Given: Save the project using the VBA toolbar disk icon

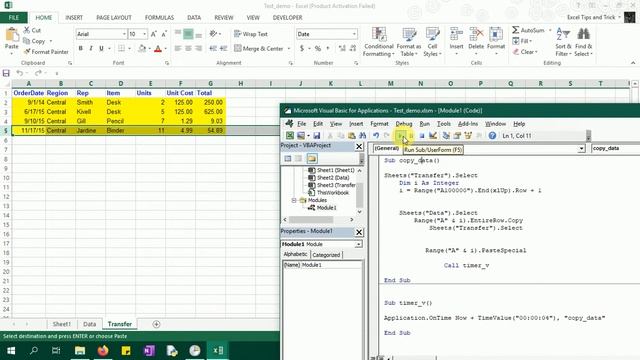Looking at the screenshot, I should 317,136.
